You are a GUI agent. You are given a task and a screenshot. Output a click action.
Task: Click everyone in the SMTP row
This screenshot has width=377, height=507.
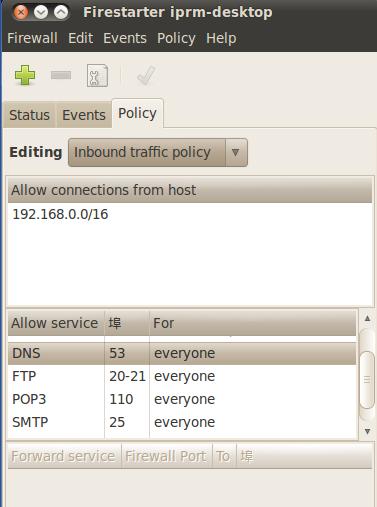[184, 423]
